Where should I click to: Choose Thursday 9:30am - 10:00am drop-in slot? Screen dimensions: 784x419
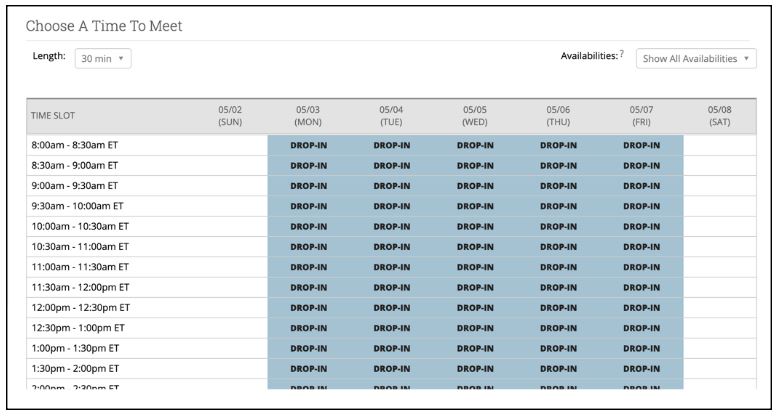558,206
